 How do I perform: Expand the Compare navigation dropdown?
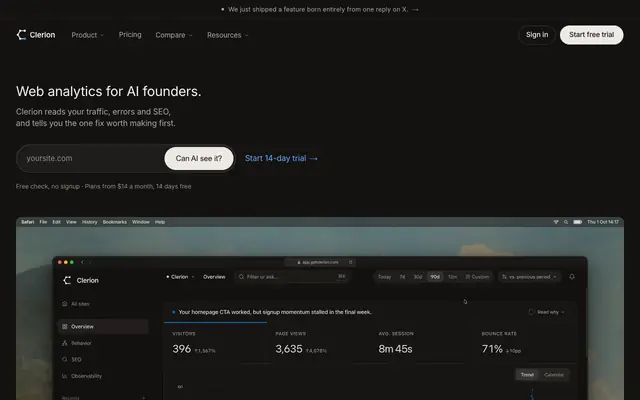tap(173, 35)
